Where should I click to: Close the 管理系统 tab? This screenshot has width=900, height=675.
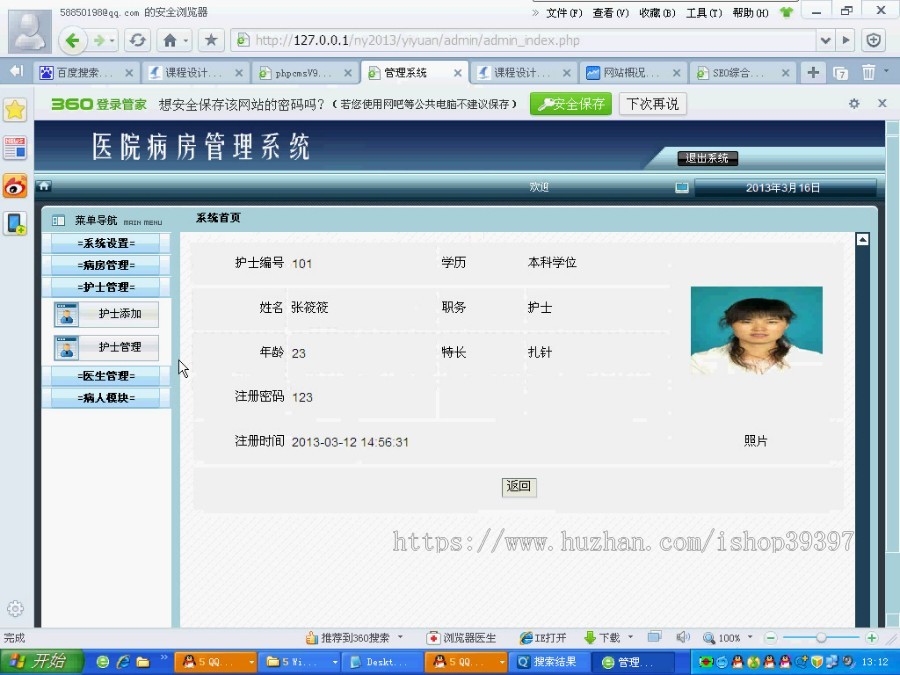coord(457,73)
